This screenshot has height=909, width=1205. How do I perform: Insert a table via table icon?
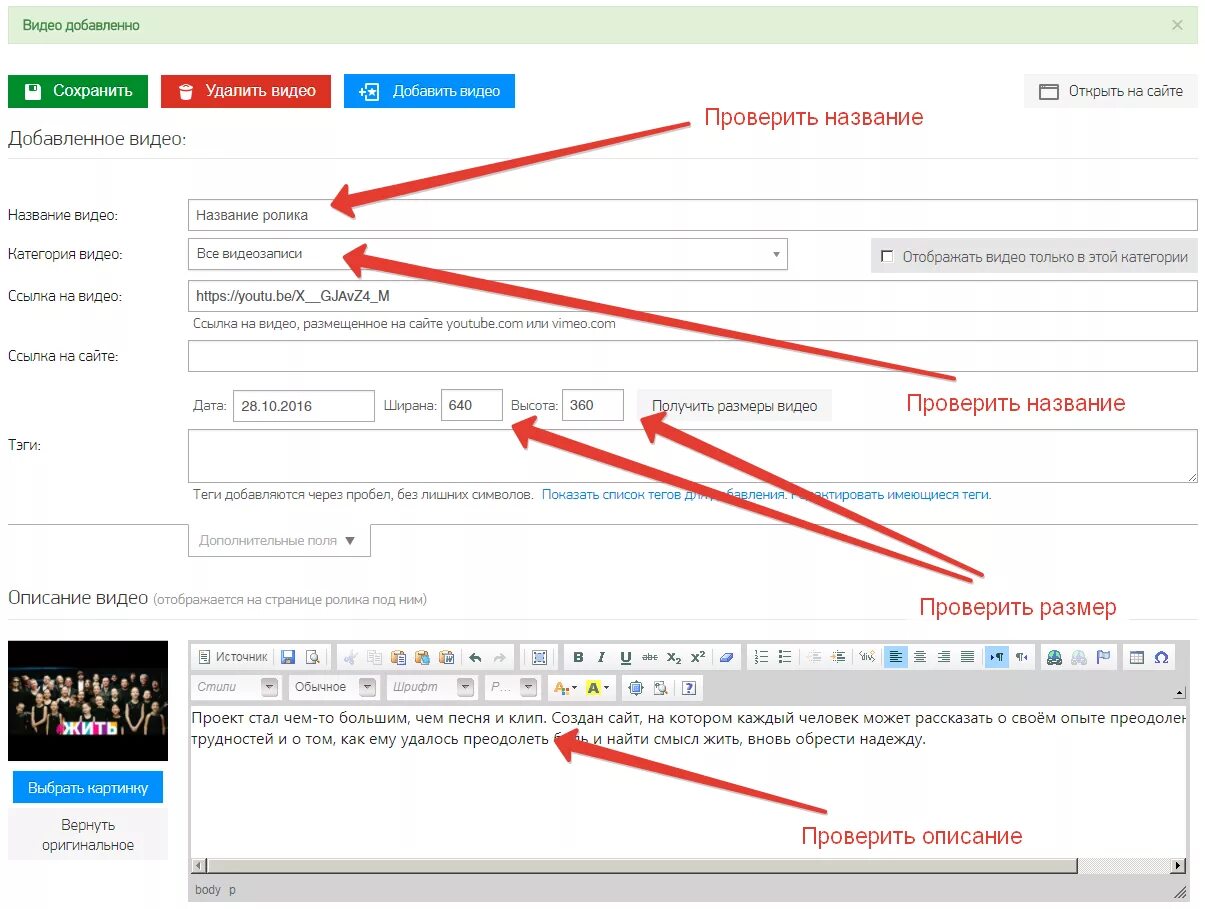tap(1137, 657)
